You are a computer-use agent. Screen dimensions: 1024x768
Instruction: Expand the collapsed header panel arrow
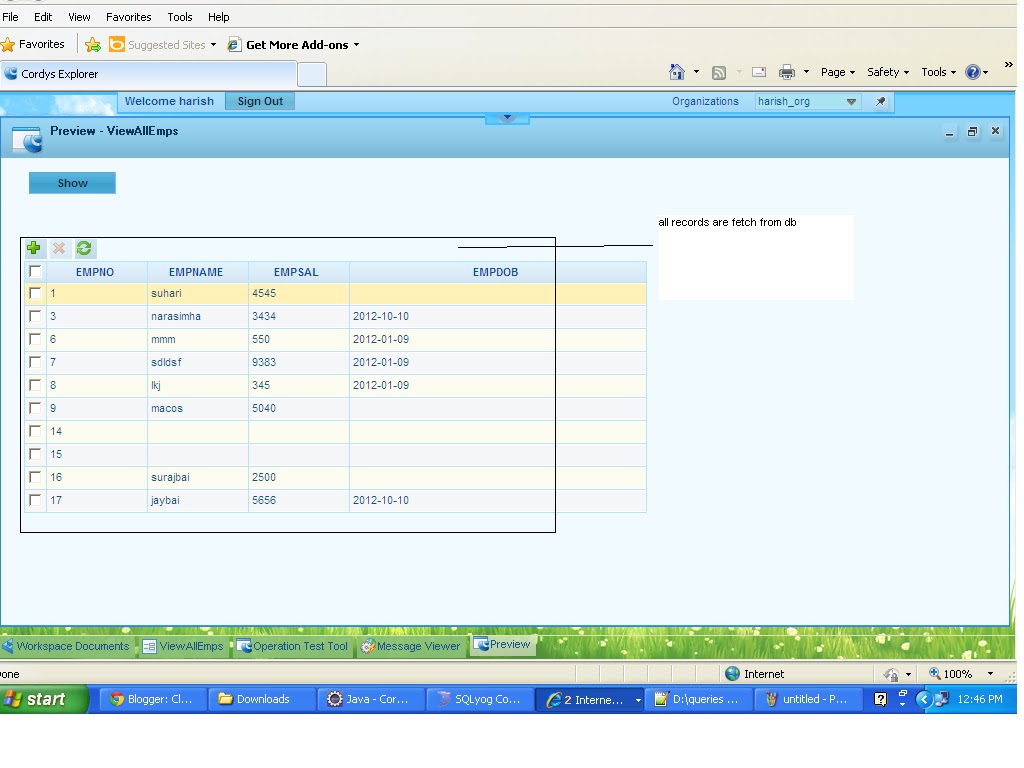coord(507,118)
